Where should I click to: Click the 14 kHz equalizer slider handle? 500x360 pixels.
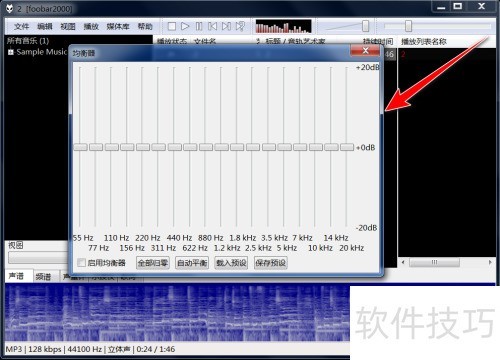tap(331, 147)
